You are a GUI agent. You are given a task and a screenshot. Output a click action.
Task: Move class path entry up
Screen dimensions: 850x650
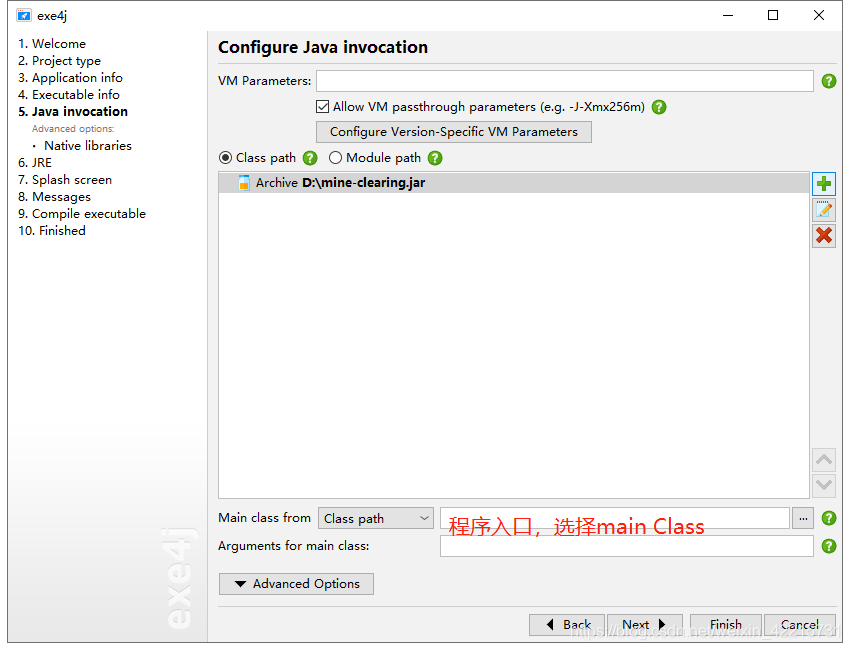pyautogui.click(x=823, y=460)
